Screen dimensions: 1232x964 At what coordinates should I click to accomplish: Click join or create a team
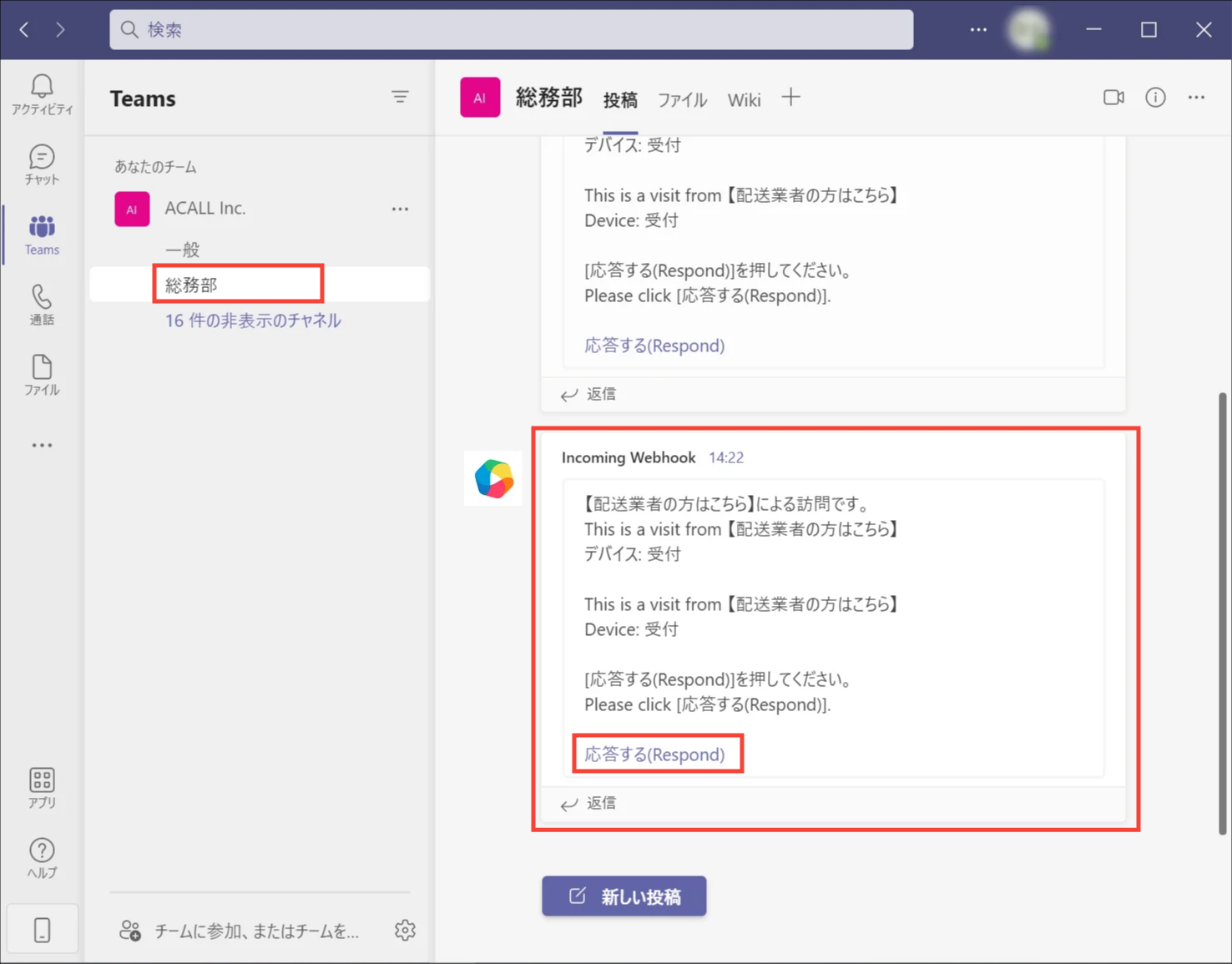pyautogui.click(x=239, y=931)
